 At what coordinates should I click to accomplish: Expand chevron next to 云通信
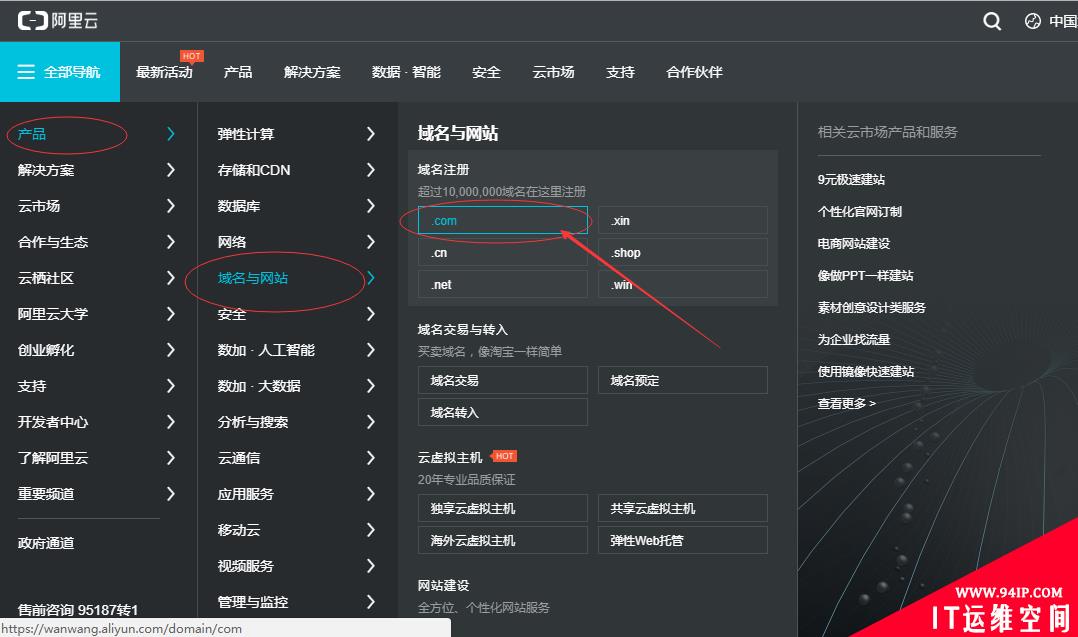(371, 458)
